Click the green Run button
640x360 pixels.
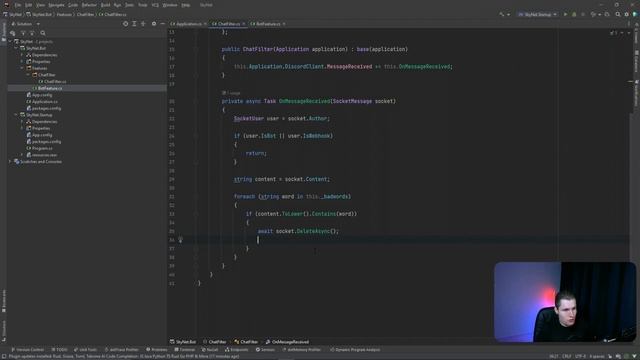point(565,14)
